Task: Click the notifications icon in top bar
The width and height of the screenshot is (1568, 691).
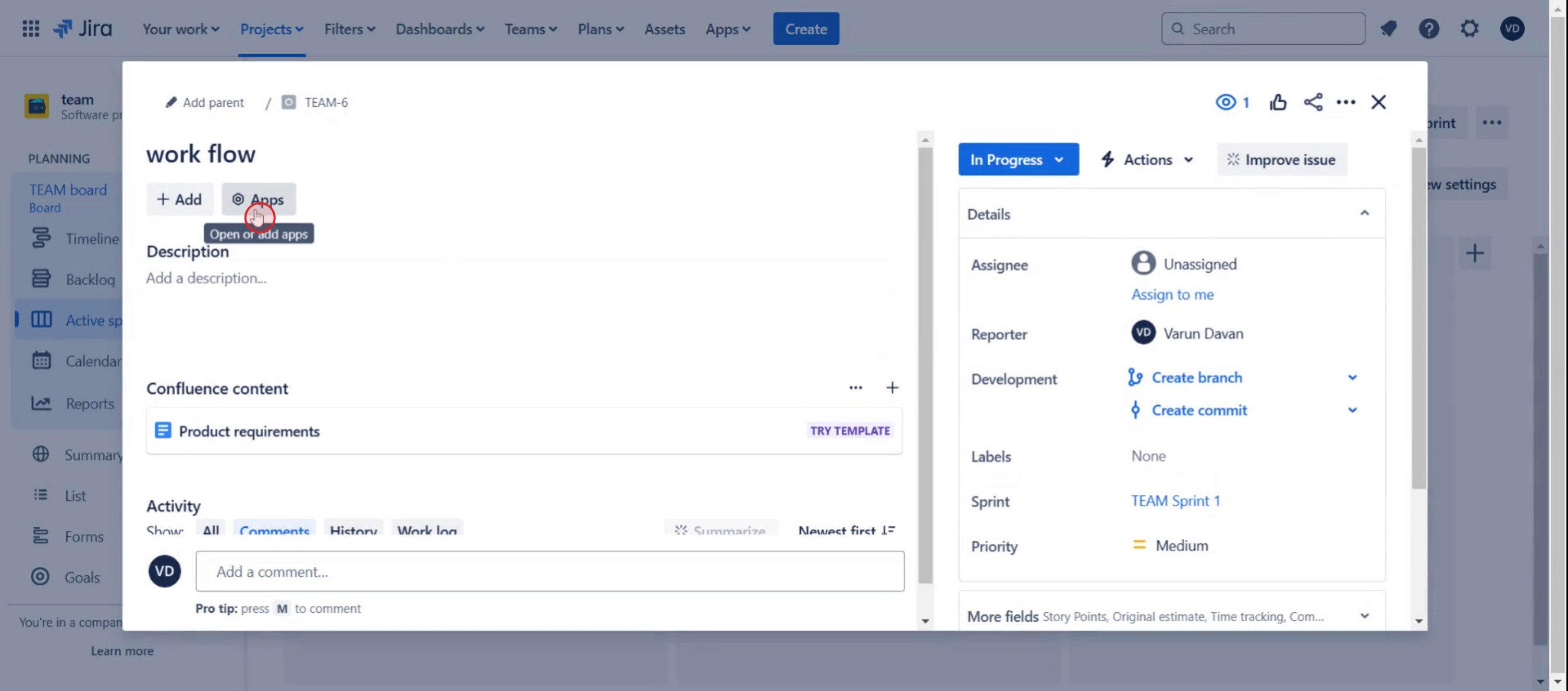Action: coord(1389,29)
